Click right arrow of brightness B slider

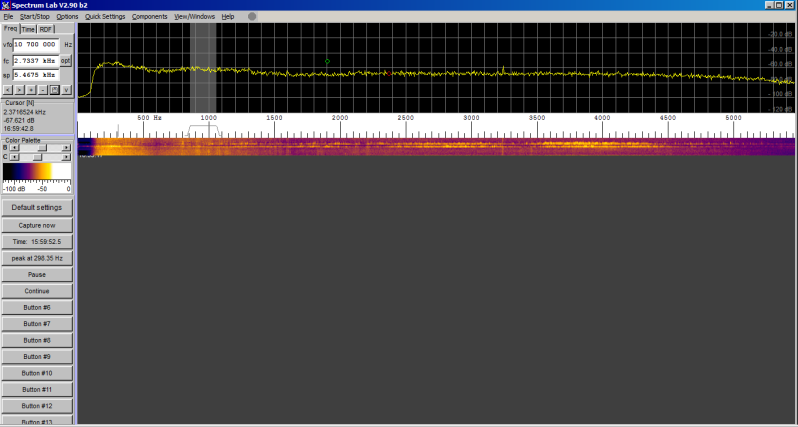(x=66, y=148)
